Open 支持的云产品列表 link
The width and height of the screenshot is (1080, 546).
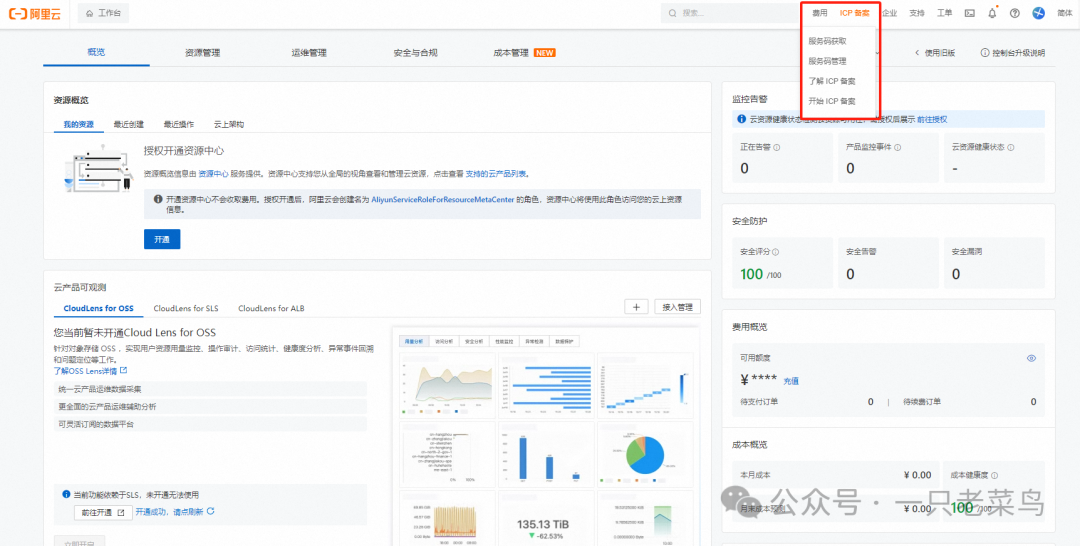click(x=497, y=174)
